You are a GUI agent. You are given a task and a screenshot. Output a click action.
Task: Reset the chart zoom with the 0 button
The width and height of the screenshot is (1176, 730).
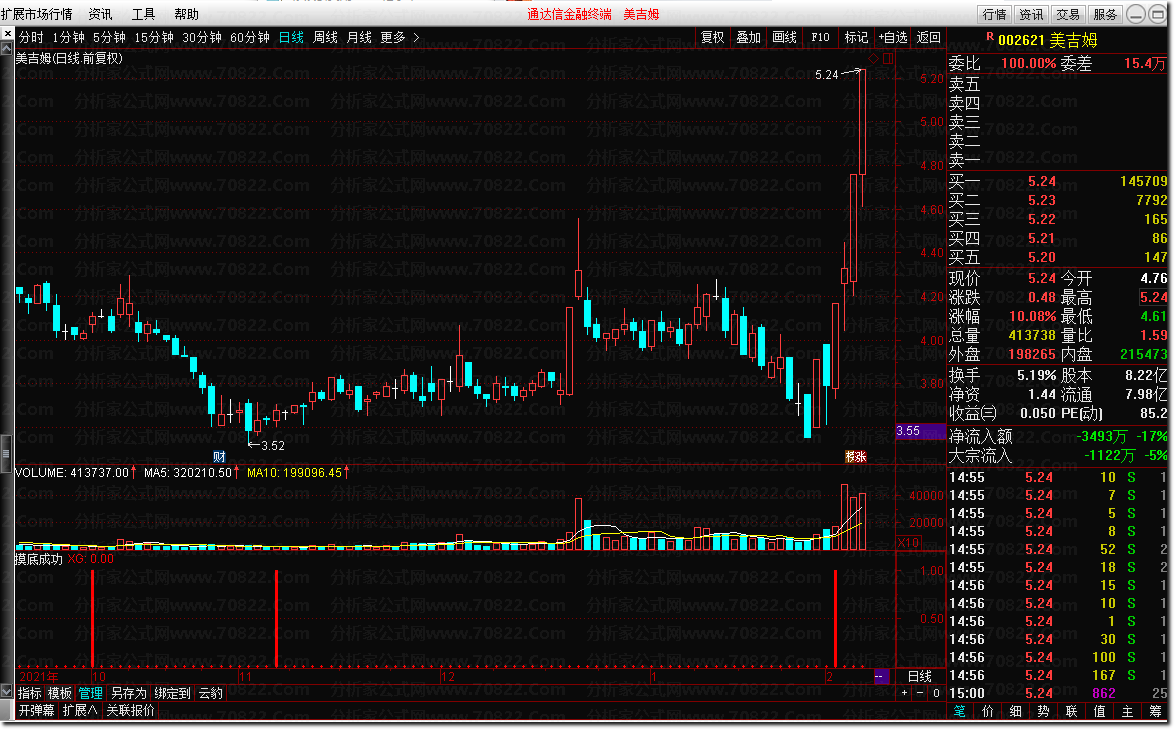936,693
